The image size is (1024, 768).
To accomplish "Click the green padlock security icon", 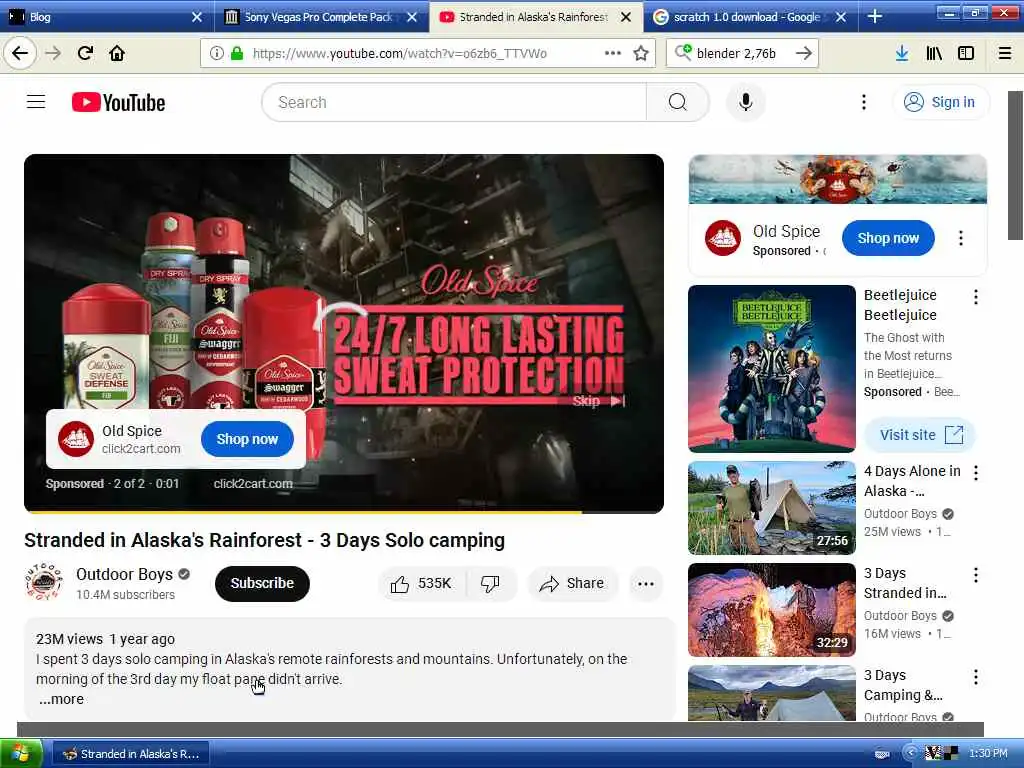I will (237, 54).
